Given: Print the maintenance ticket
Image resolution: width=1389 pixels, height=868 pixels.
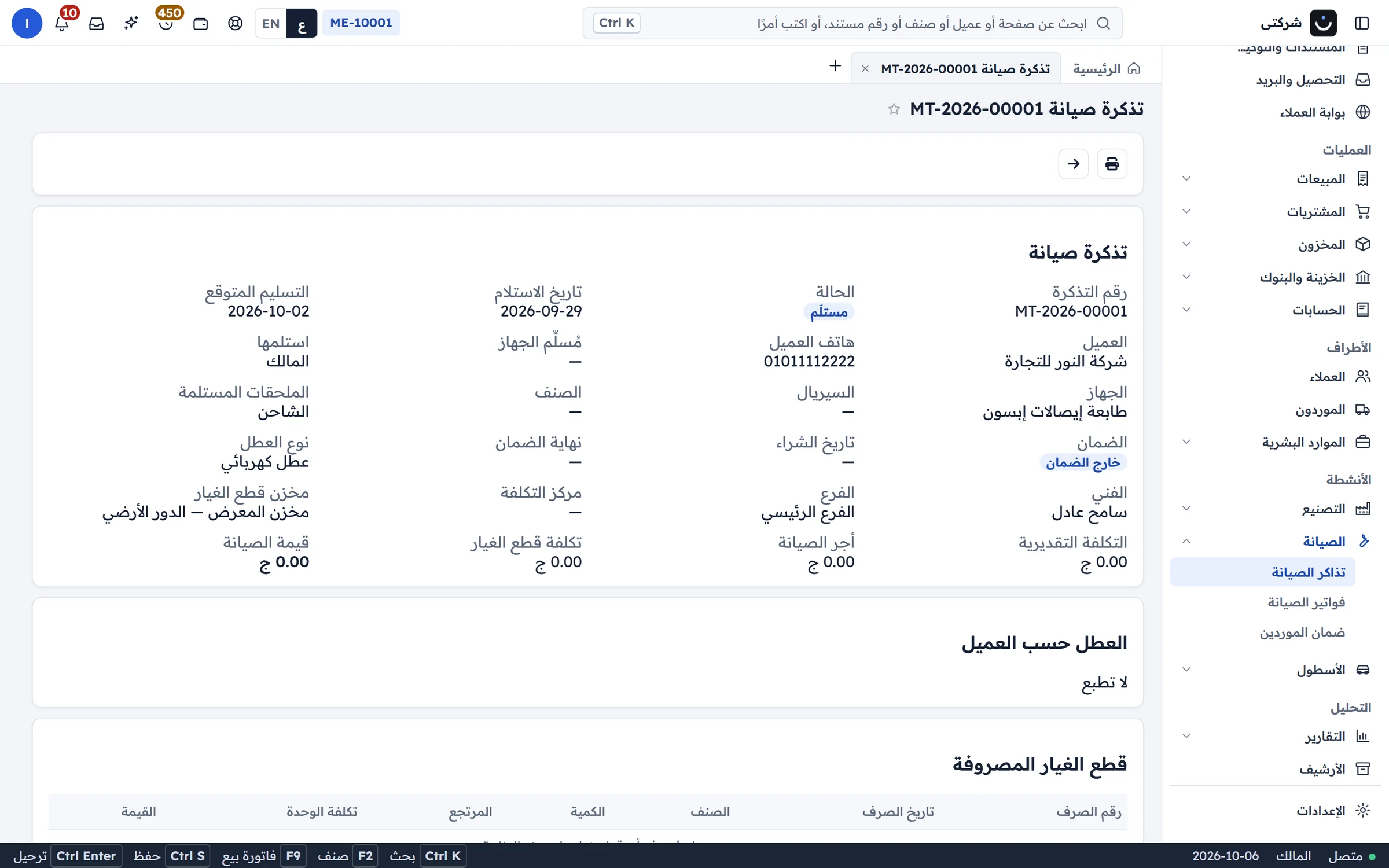Looking at the screenshot, I should coord(1112,164).
